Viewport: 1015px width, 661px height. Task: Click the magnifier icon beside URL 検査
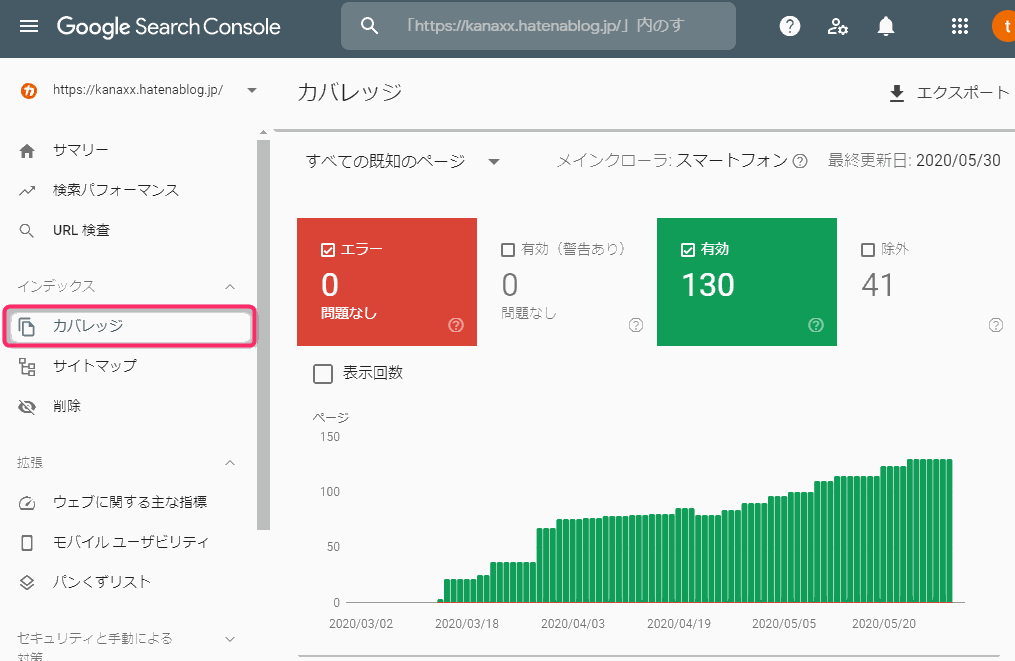tap(27, 230)
